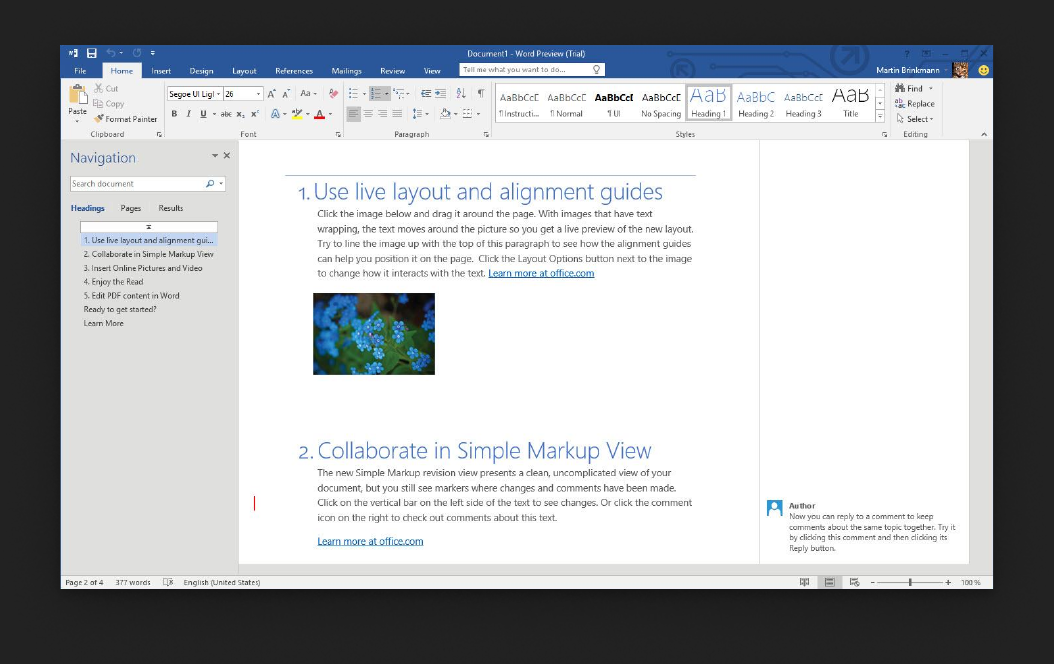Viewport: 1054px width, 664px height.
Task: Toggle Italic formatting
Action: [x=189, y=114]
